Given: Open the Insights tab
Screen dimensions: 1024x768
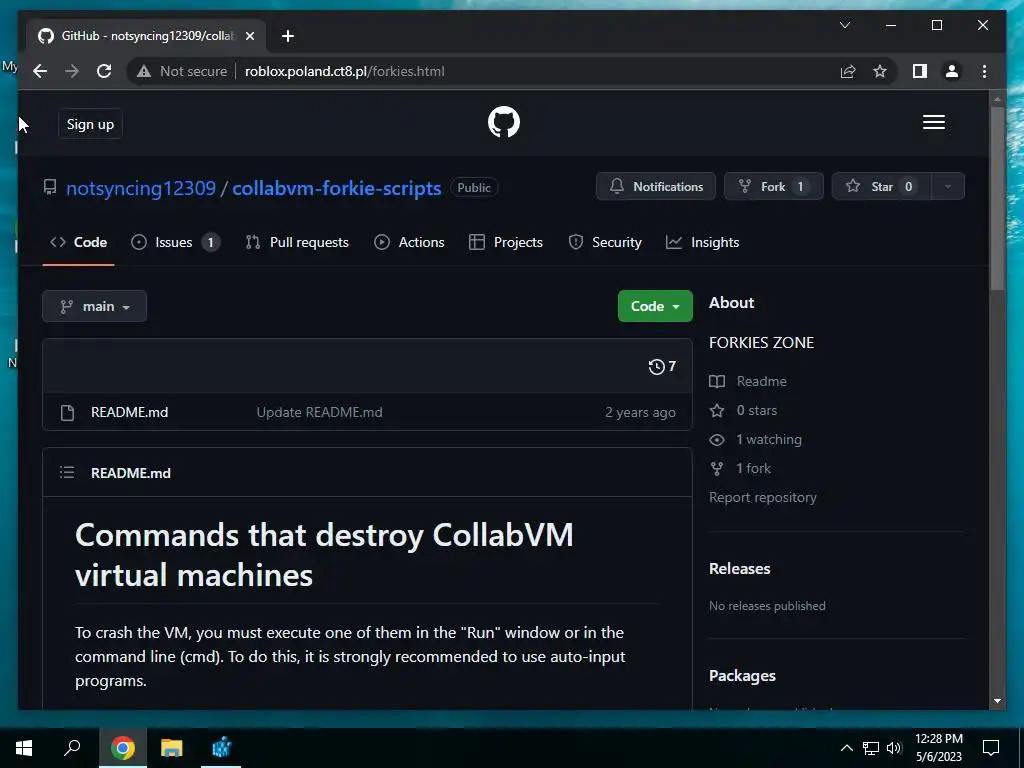Looking at the screenshot, I should [x=703, y=242].
